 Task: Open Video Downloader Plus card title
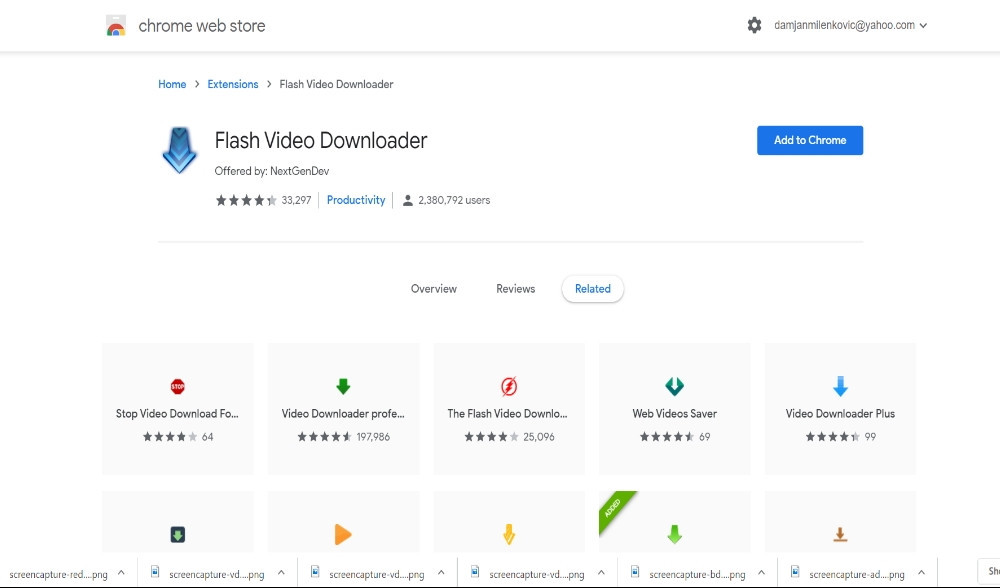(840, 414)
